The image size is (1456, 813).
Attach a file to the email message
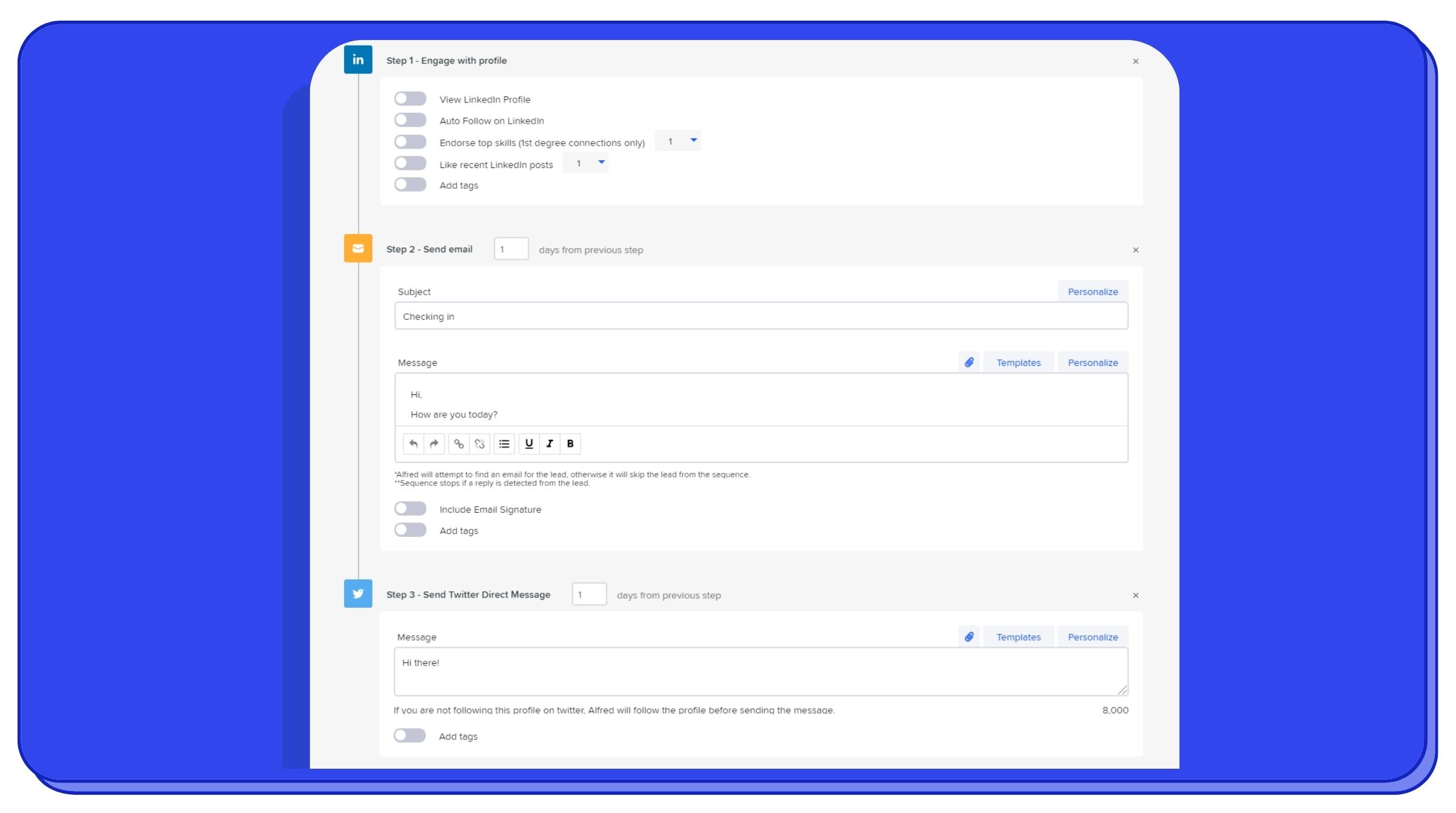coord(969,362)
